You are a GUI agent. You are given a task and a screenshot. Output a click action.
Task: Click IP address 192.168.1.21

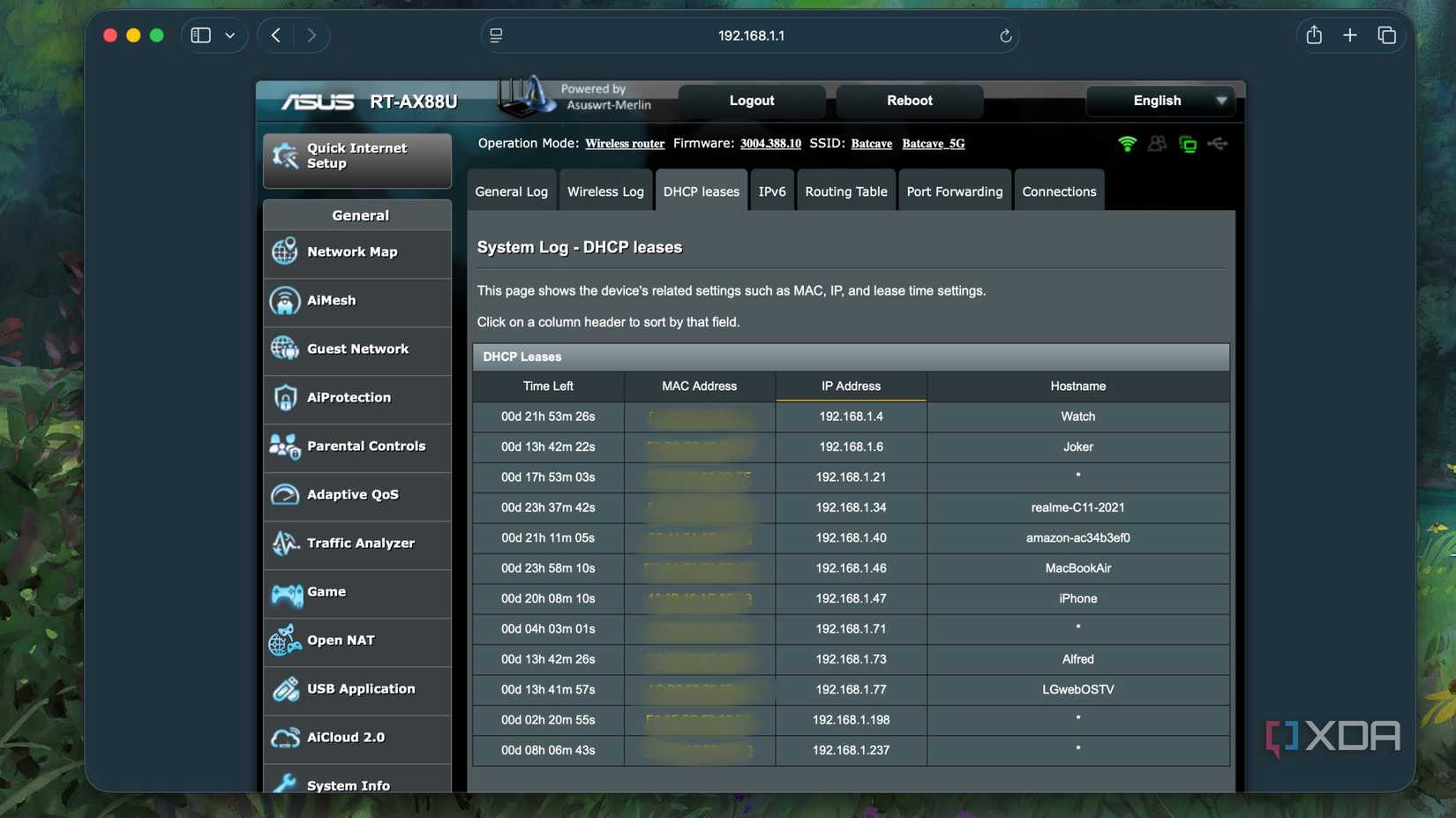852,477
